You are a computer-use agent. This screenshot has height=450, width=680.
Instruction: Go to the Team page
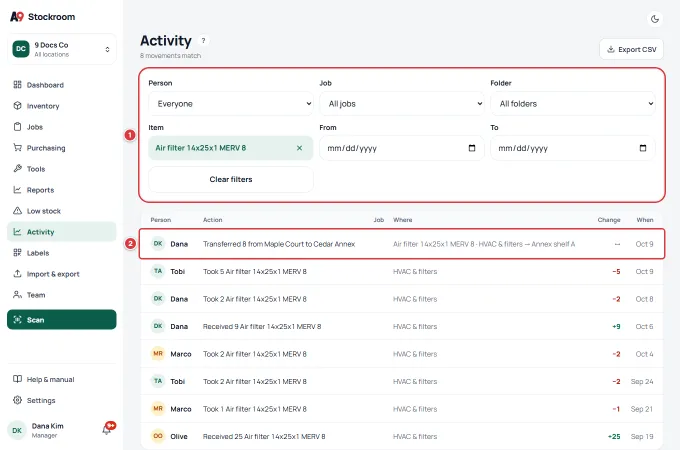click(x=62, y=295)
